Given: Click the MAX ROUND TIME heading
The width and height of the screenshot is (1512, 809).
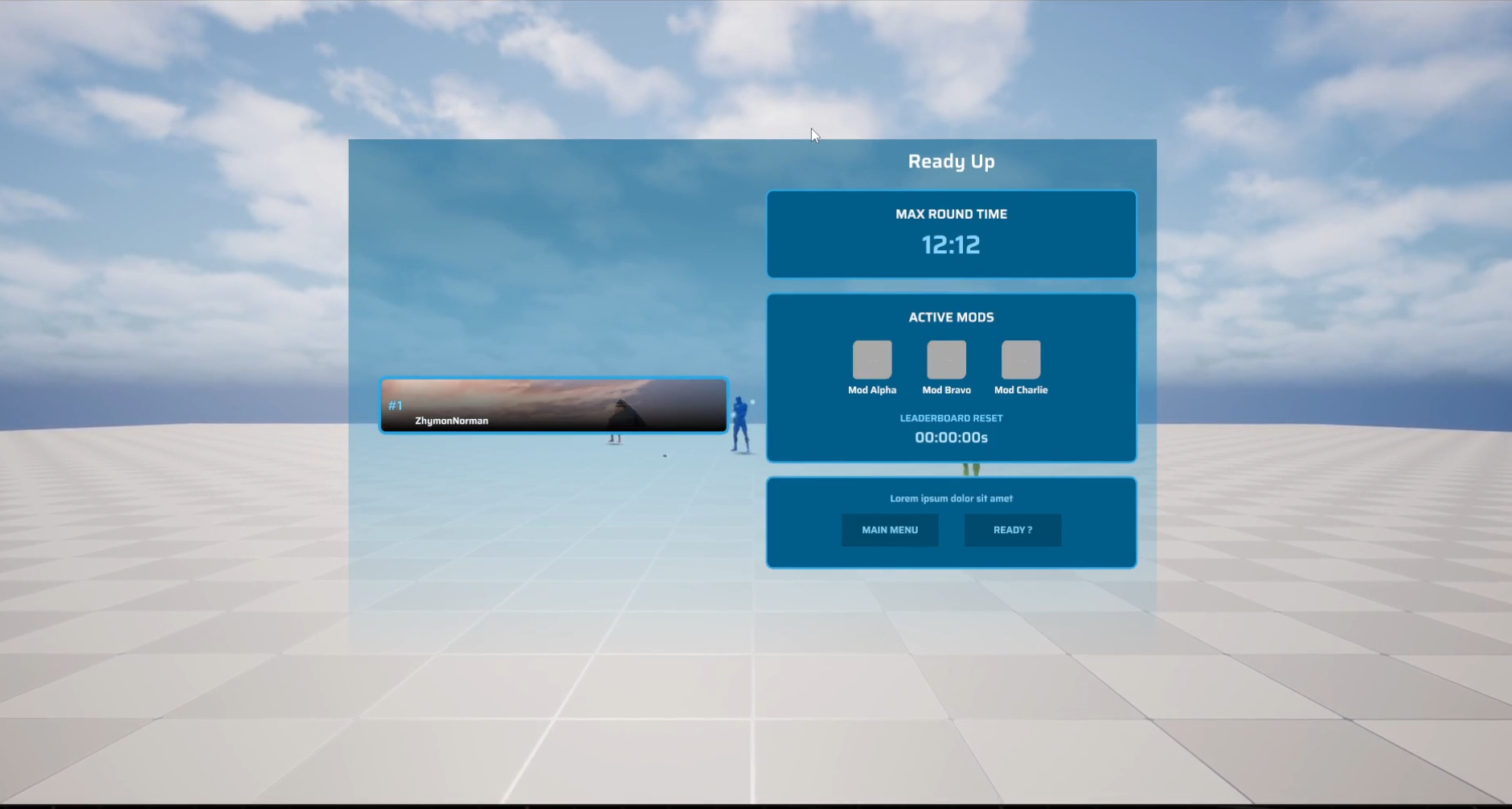Looking at the screenshot, I should click(x=951, y=214).
